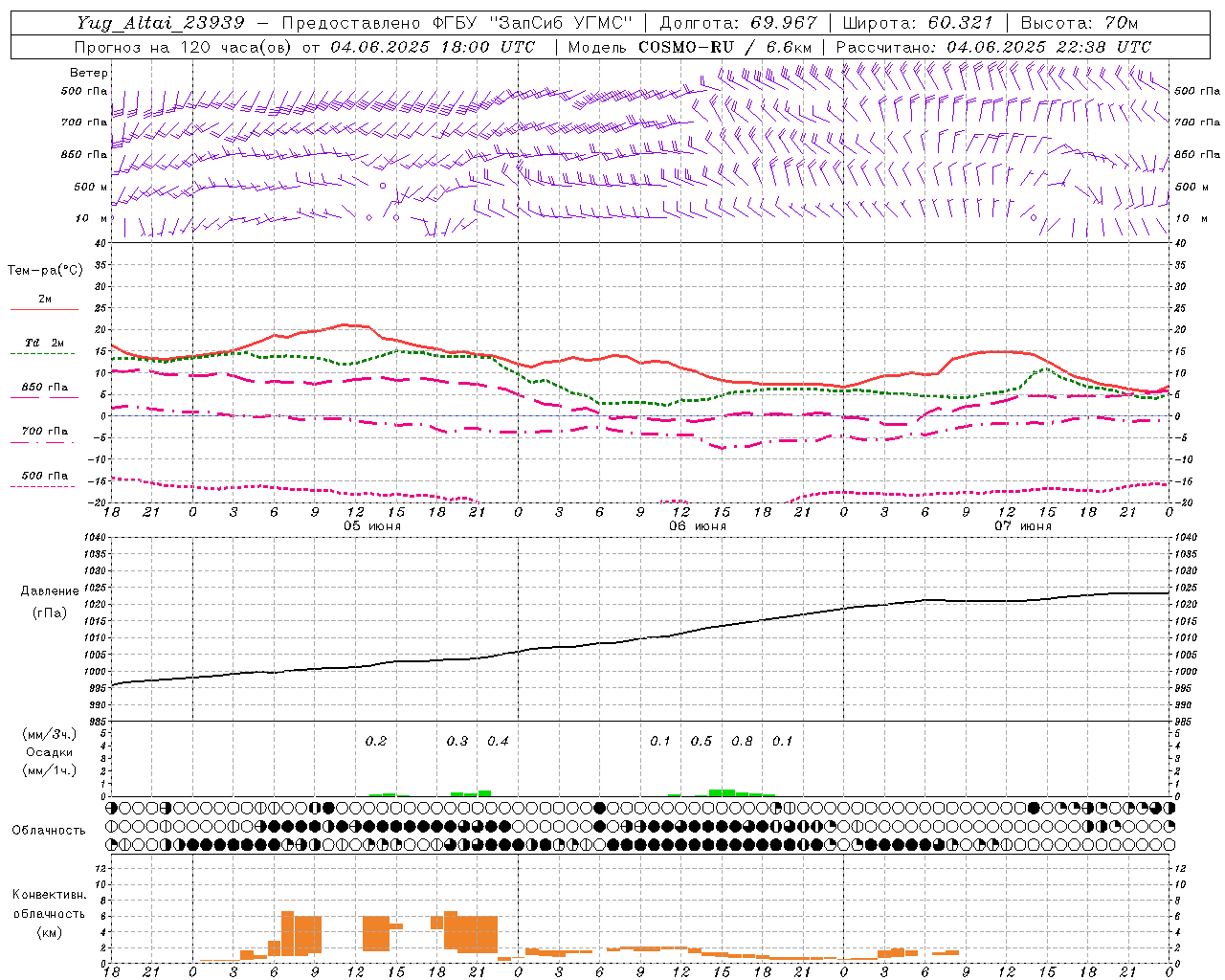Click the 0.5 precipitation value
This screenshot has width=1225, height=980.
(x=702, y=742)
